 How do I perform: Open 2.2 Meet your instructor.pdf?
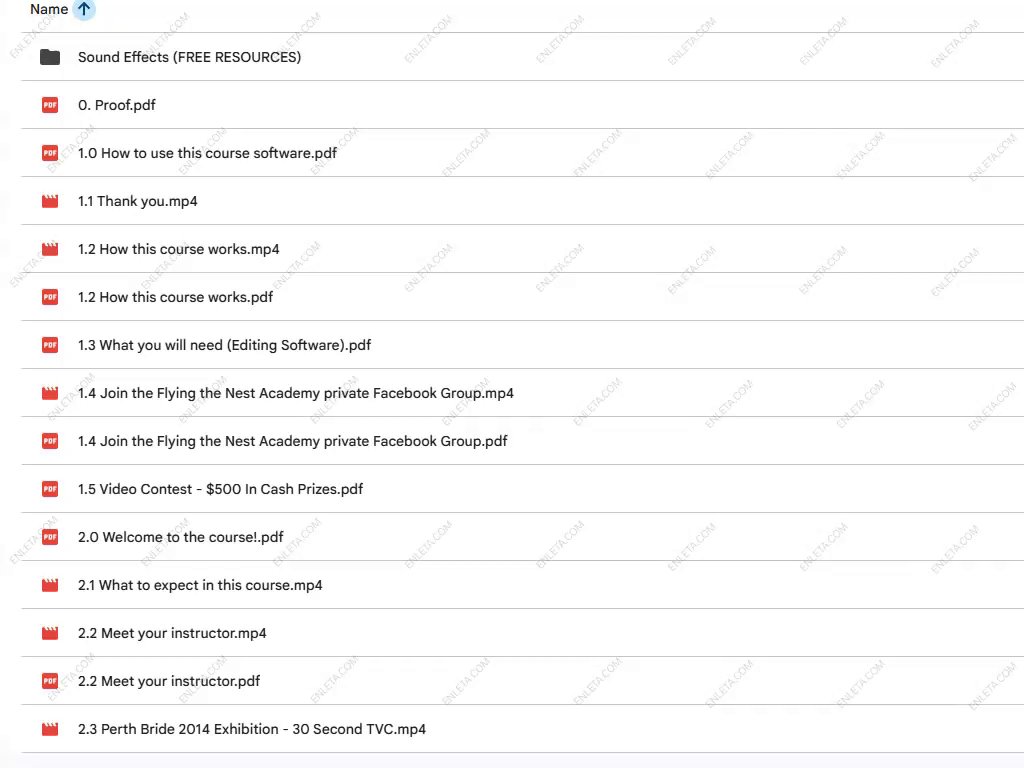169,681
